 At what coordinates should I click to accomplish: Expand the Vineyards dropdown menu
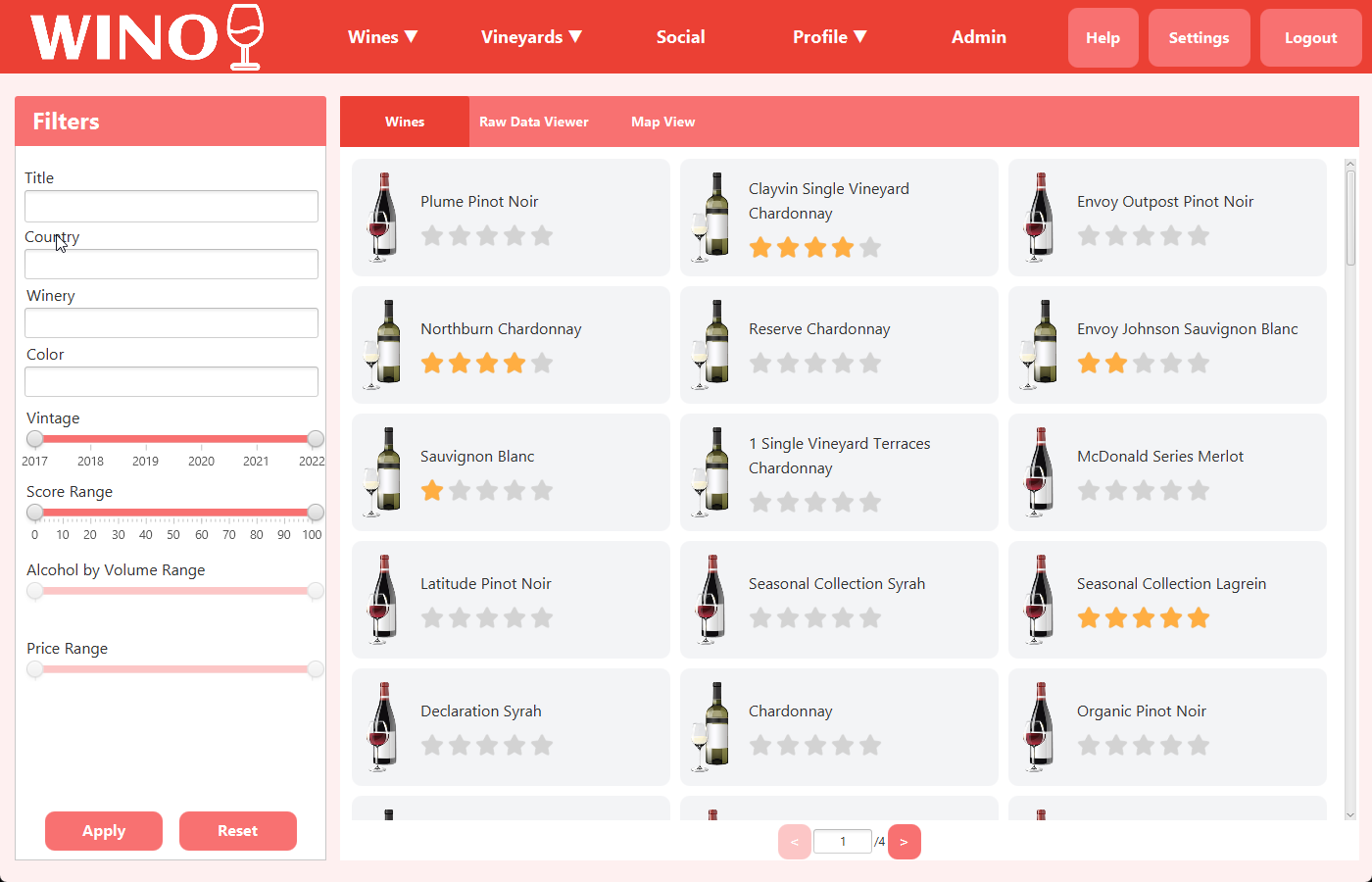[x=531, y=37]
